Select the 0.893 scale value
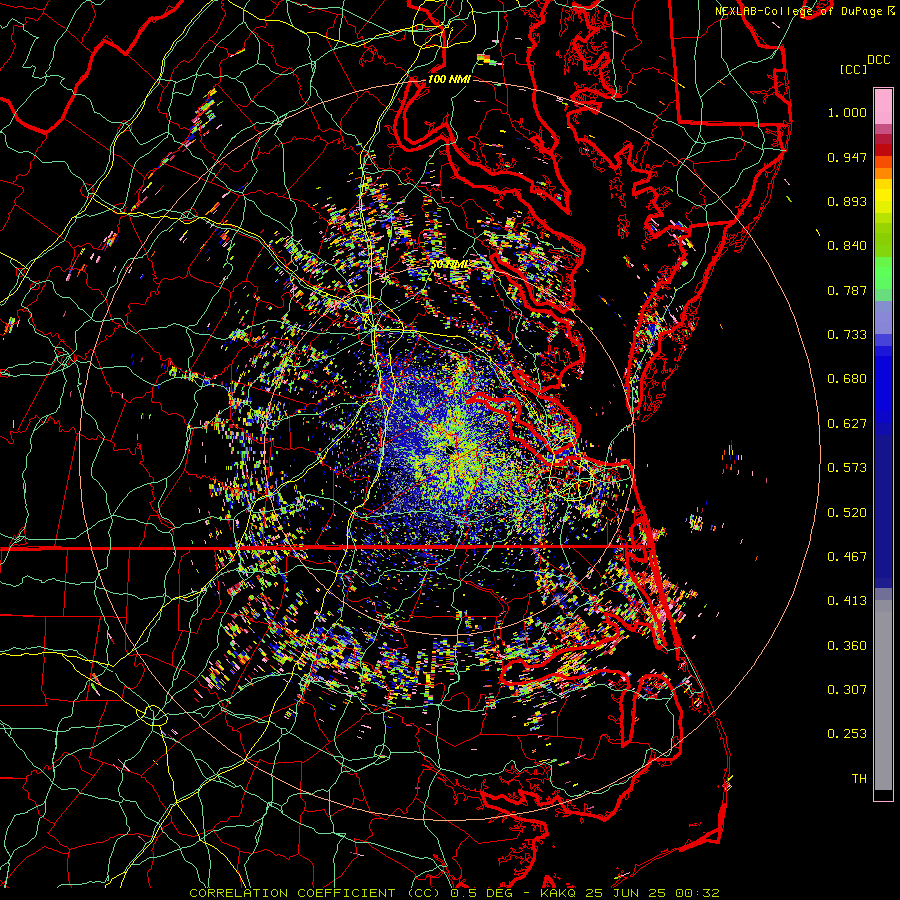Viewport: 900px width, 900px height. point(847,201)
